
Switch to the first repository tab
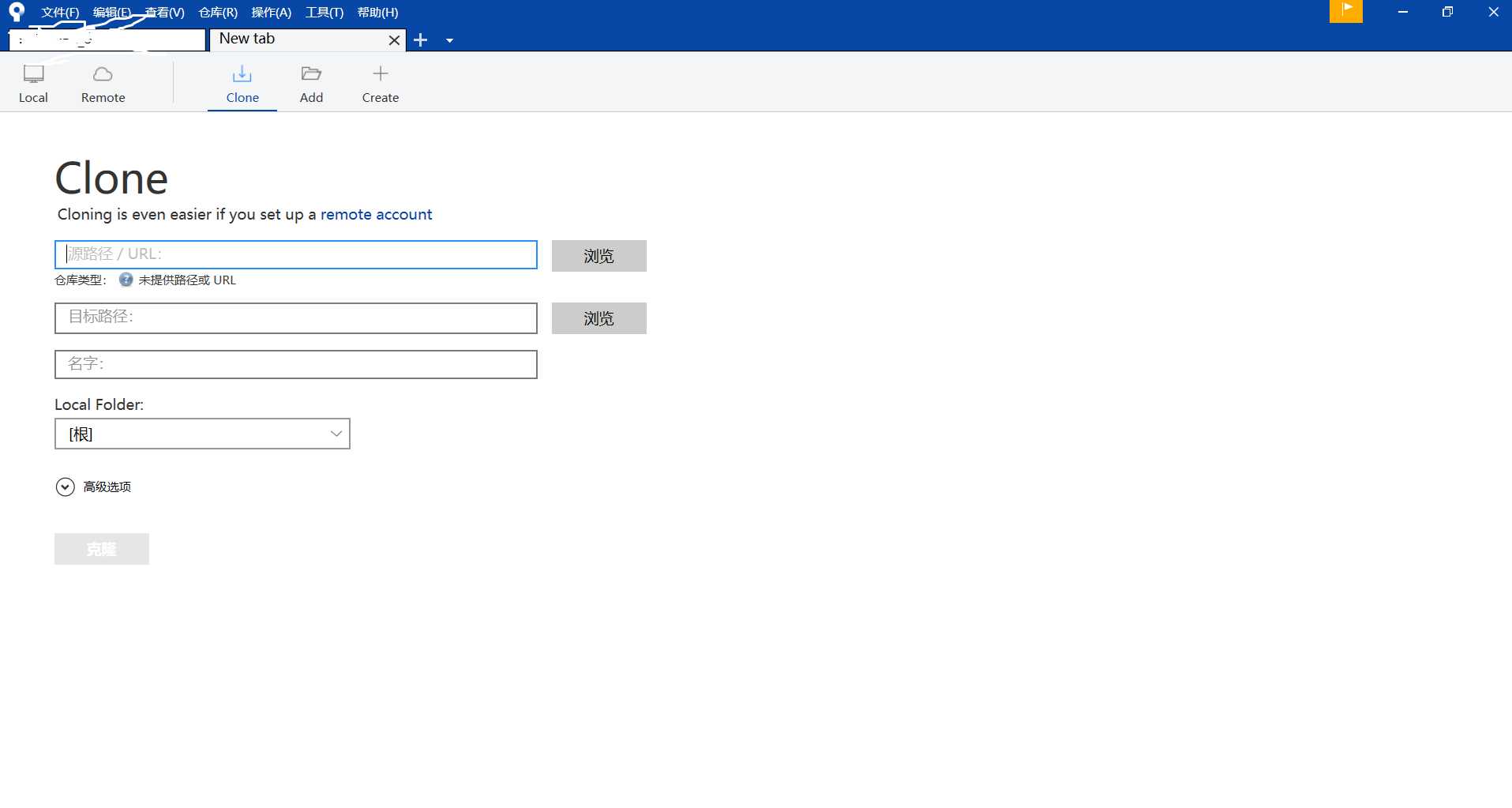click(107, 39)
